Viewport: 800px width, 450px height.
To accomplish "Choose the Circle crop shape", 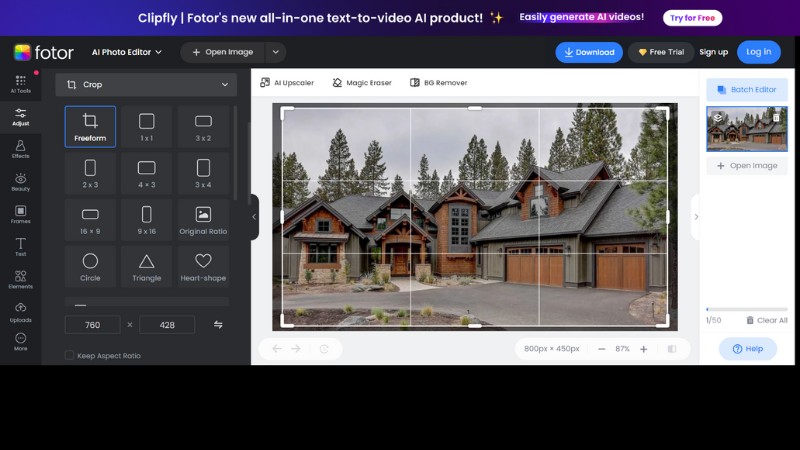I will tap(90, 267).
